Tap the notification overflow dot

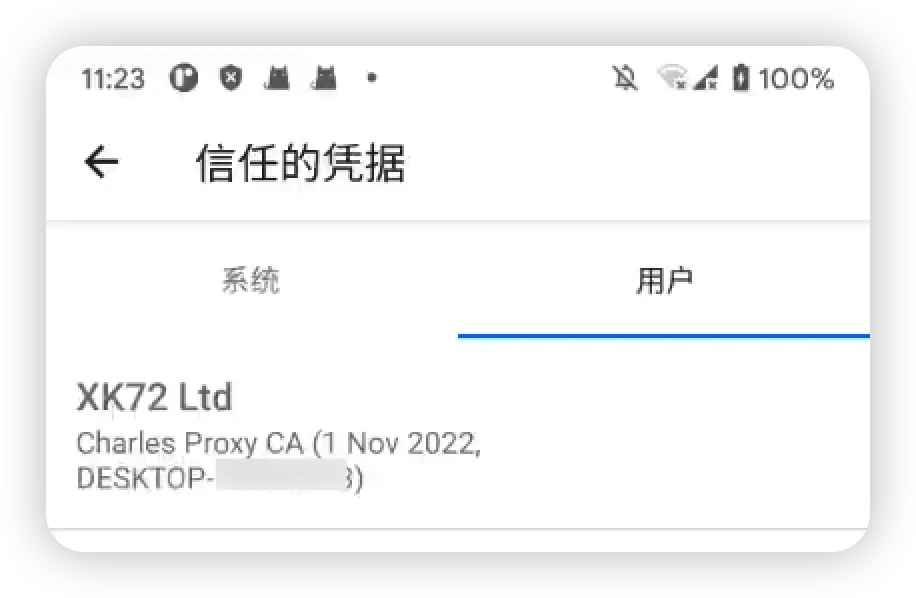pyautogui.click(x=372, y=78)
